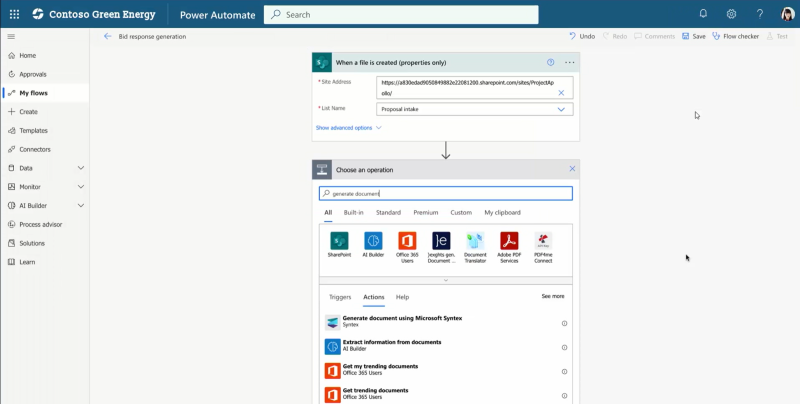The width and height of the screenshot is (800, 404).
Task: Switch to the Triggers tab
Action: (340, 297)
